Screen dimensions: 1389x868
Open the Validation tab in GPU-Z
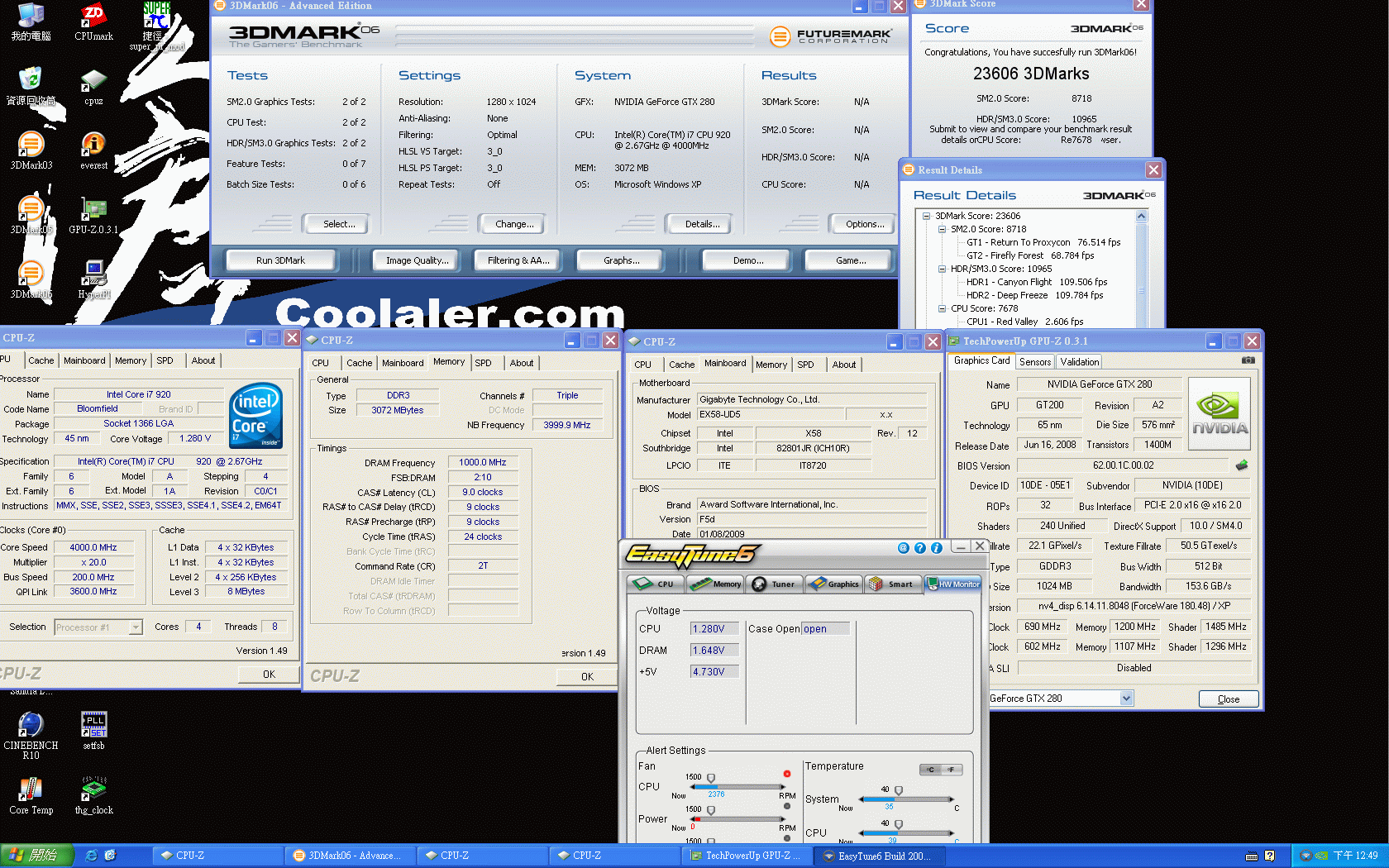tap(1080, 362)
